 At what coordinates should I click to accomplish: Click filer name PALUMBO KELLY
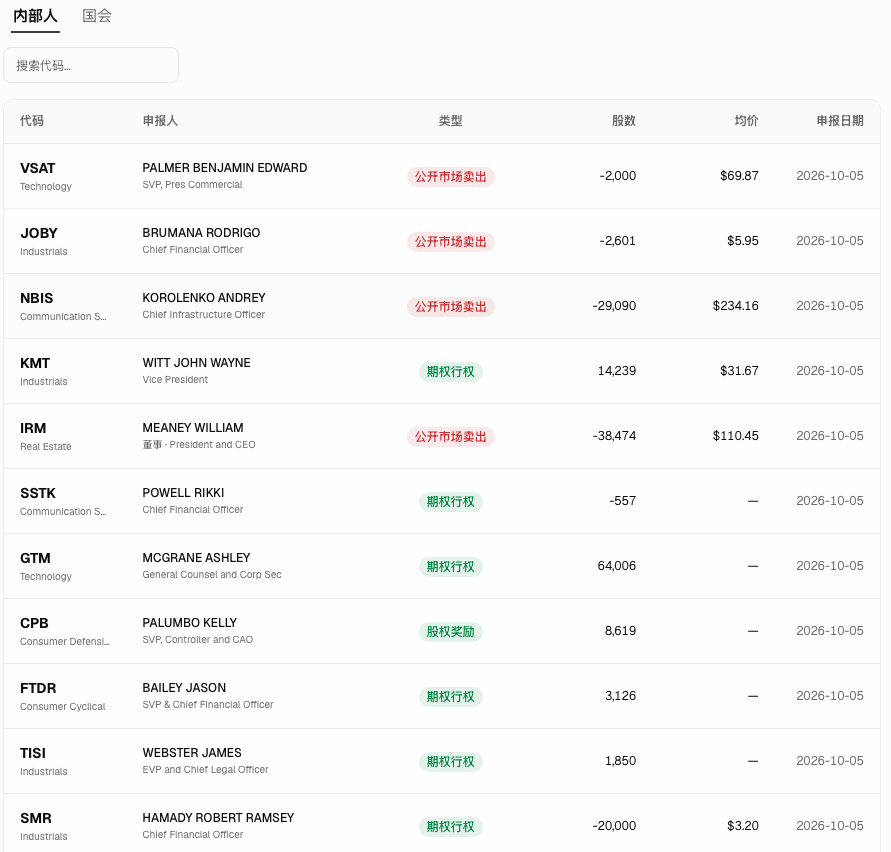[x=190, y=622]
